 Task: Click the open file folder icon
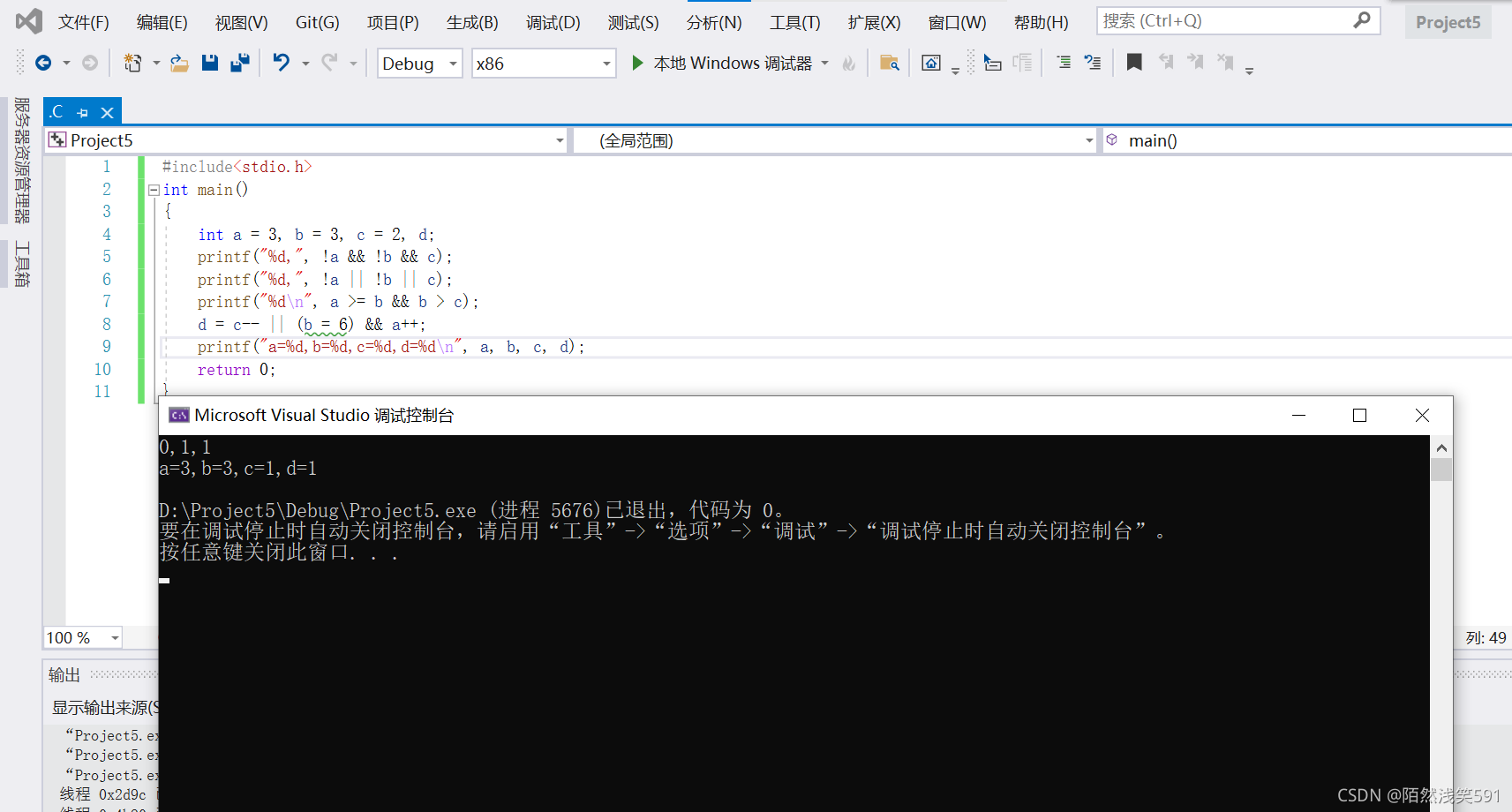(179, 63)
